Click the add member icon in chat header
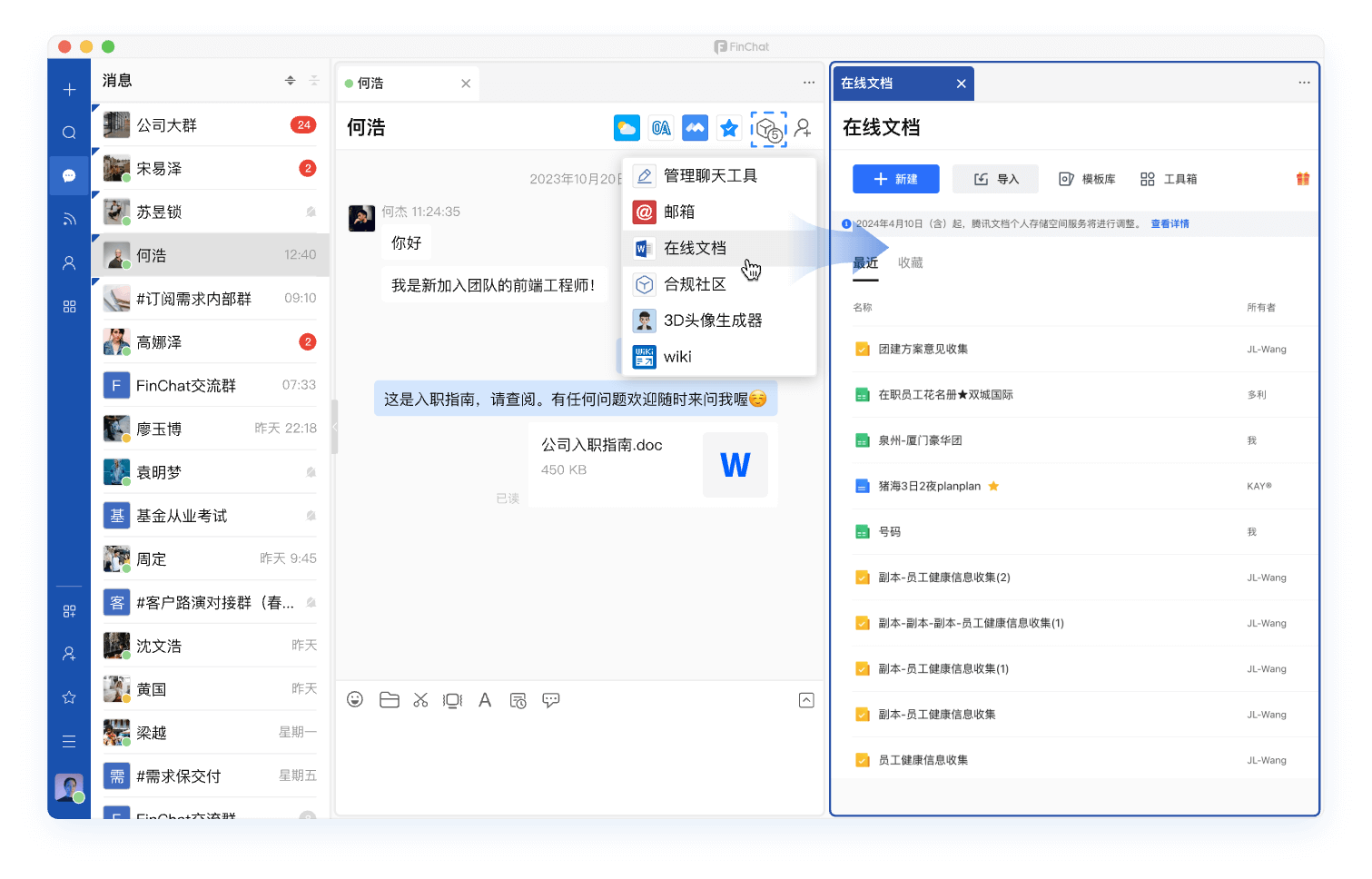1372x879 pixels. 803,128
